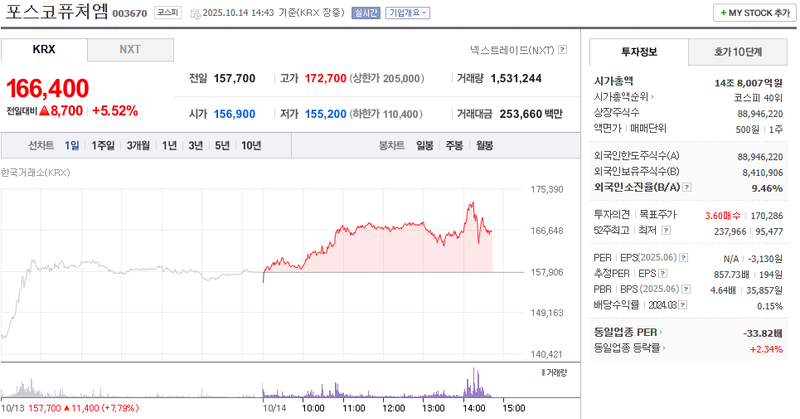
Task: Click the 14:00 volume spike bar
Action: (468, 383)
